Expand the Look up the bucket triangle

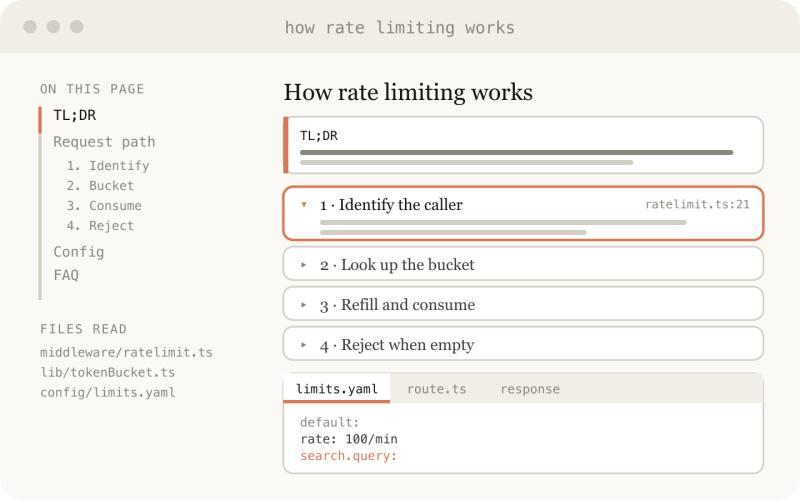(x=304, y=265)
